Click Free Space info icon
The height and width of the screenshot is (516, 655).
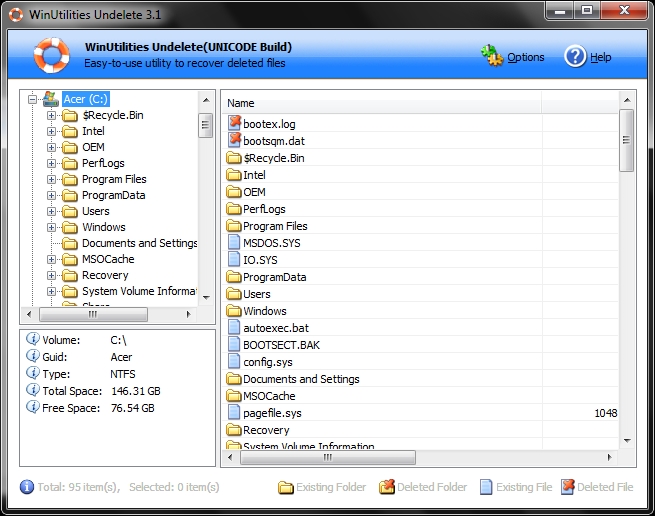[33, 407]
